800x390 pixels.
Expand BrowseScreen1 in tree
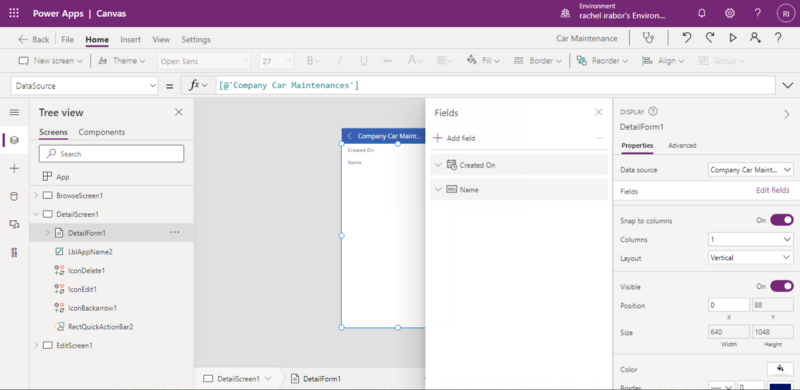coord(36,195)
